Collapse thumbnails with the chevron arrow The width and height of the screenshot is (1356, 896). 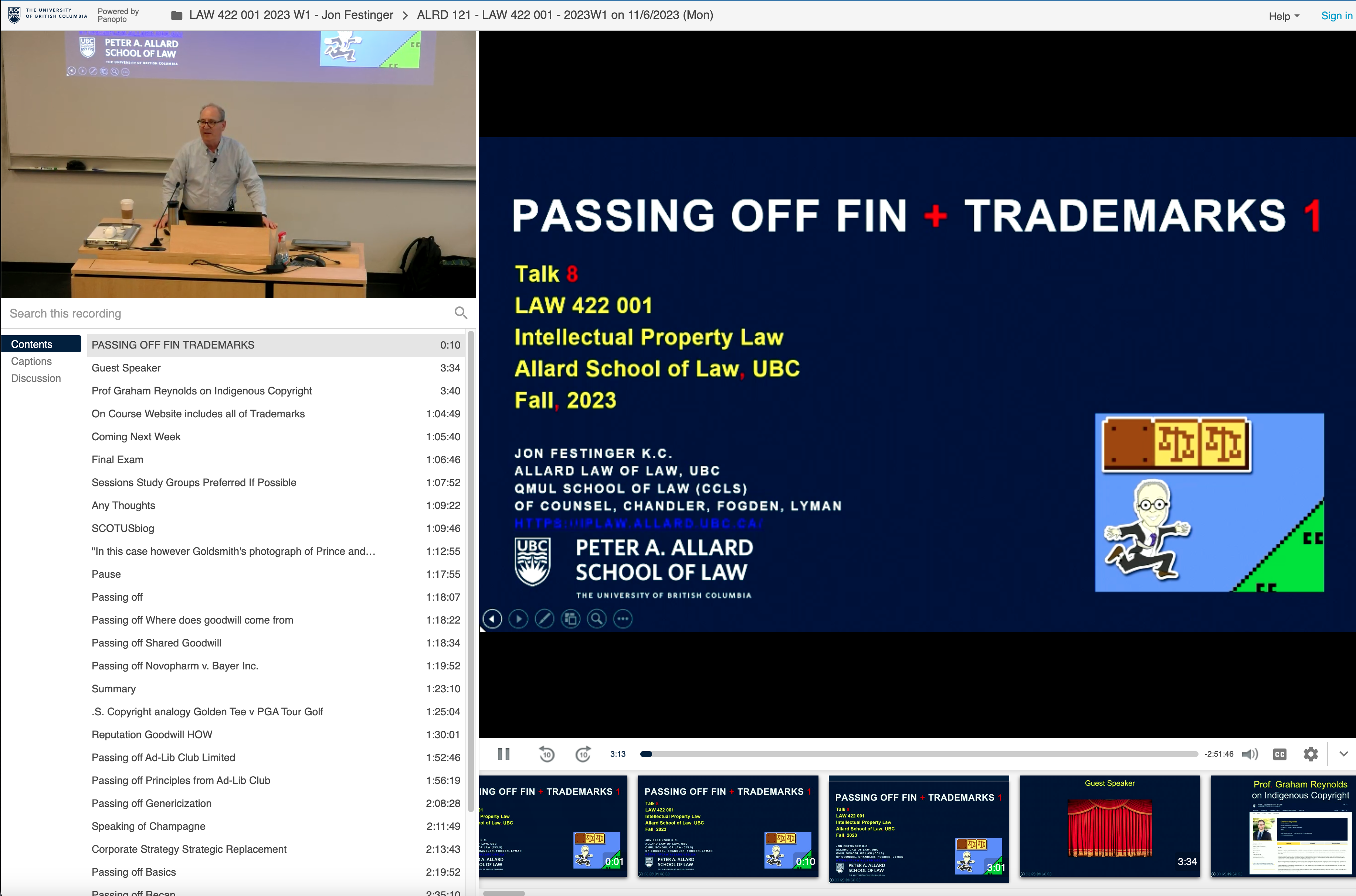click(x=1343, y=754)
